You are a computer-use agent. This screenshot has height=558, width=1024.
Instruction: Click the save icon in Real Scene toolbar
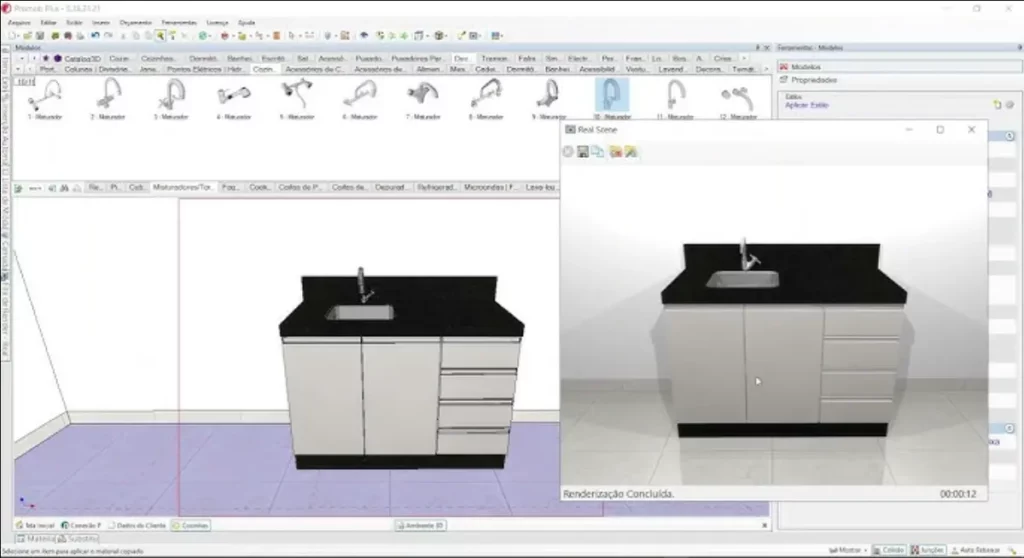[583, 152]
